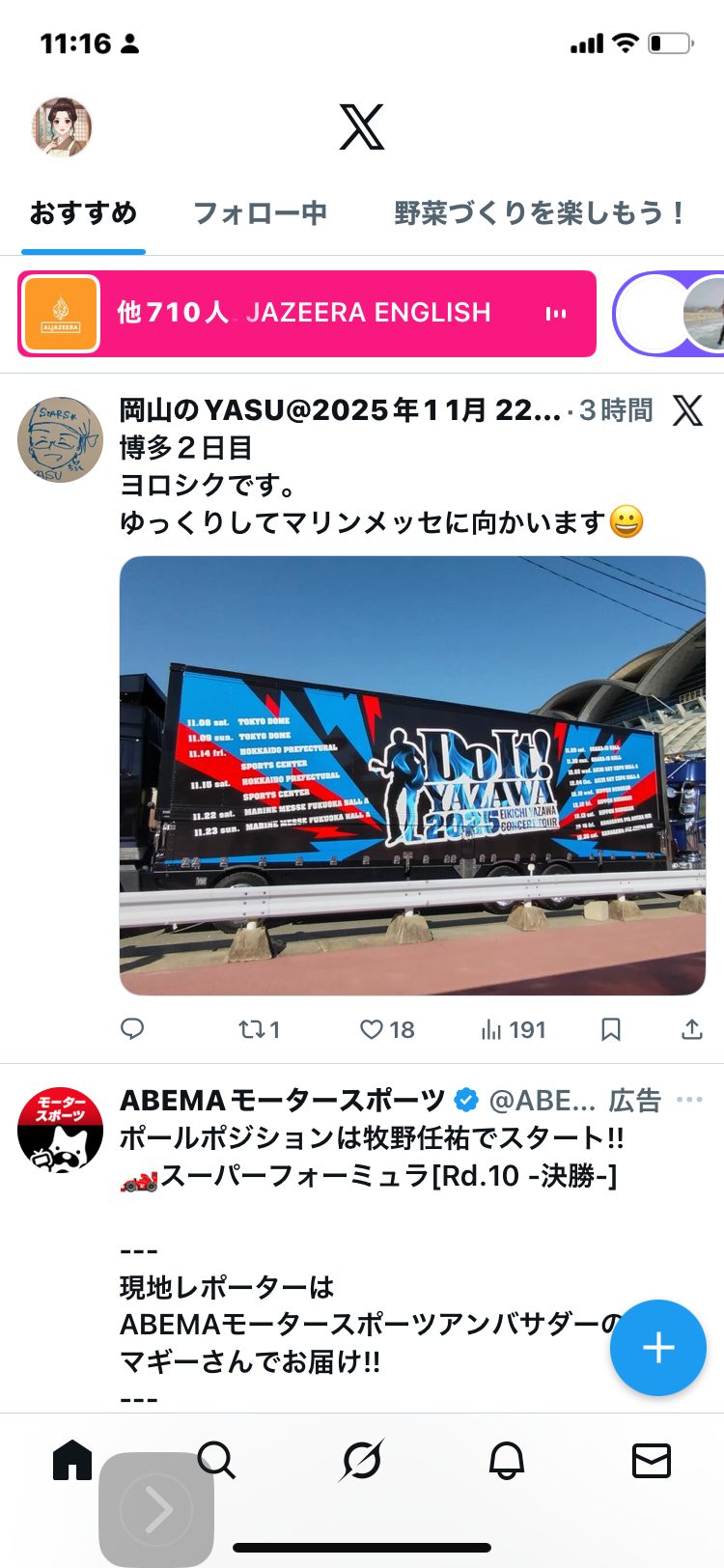View analytics showing 191 views
Viewport: 724px width, 1568px height.
513,1029
